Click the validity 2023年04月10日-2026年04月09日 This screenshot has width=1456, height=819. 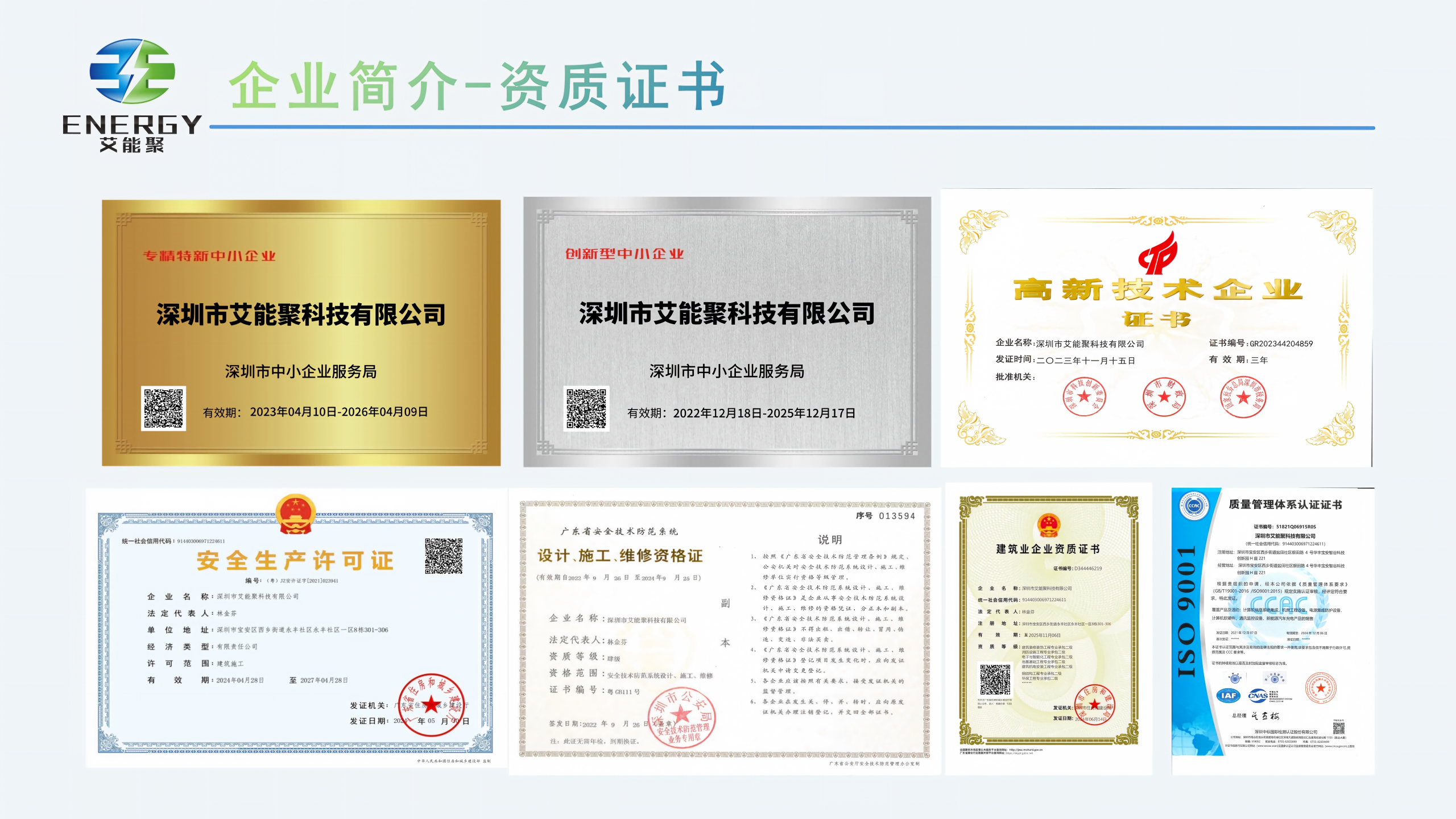[x=339, y=412]
